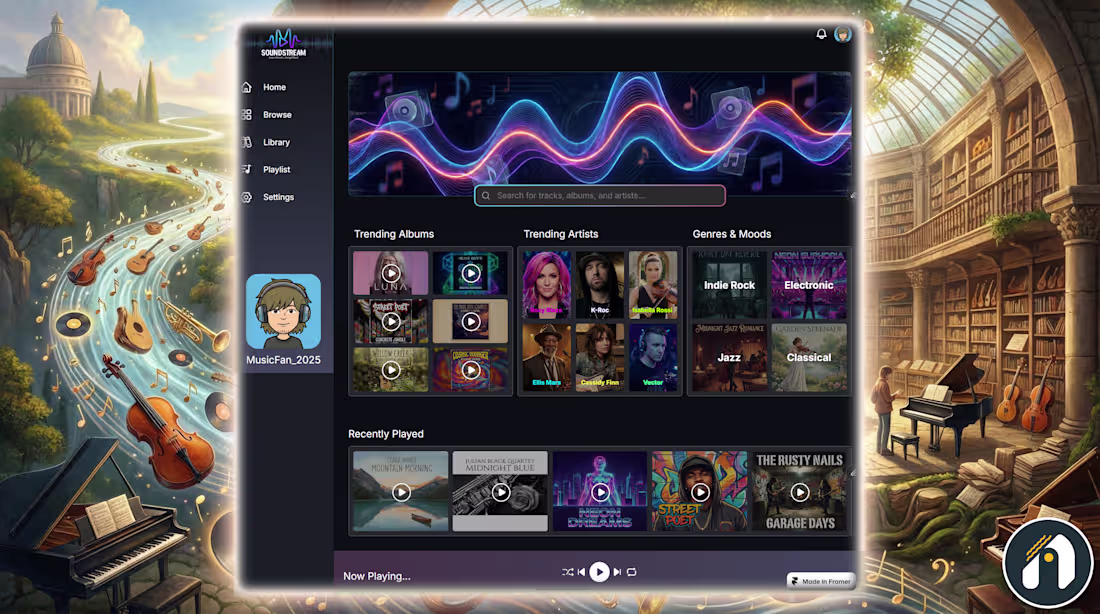This screenshot has width=1100, height=614.
Task: Open Settings using the gear icon
Action: 245,197
